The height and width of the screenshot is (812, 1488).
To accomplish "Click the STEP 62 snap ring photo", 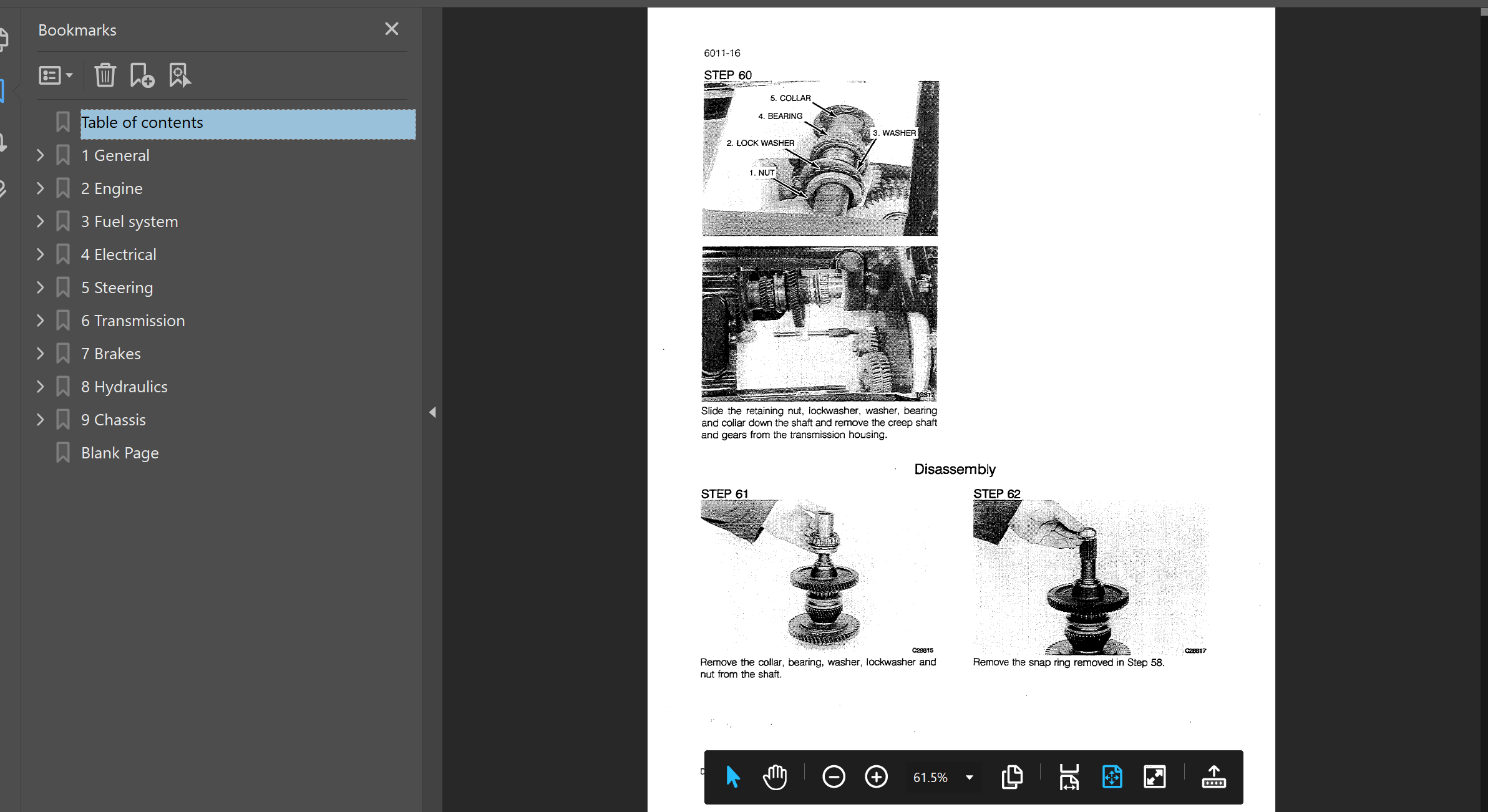I will [x=1090, y=577].
